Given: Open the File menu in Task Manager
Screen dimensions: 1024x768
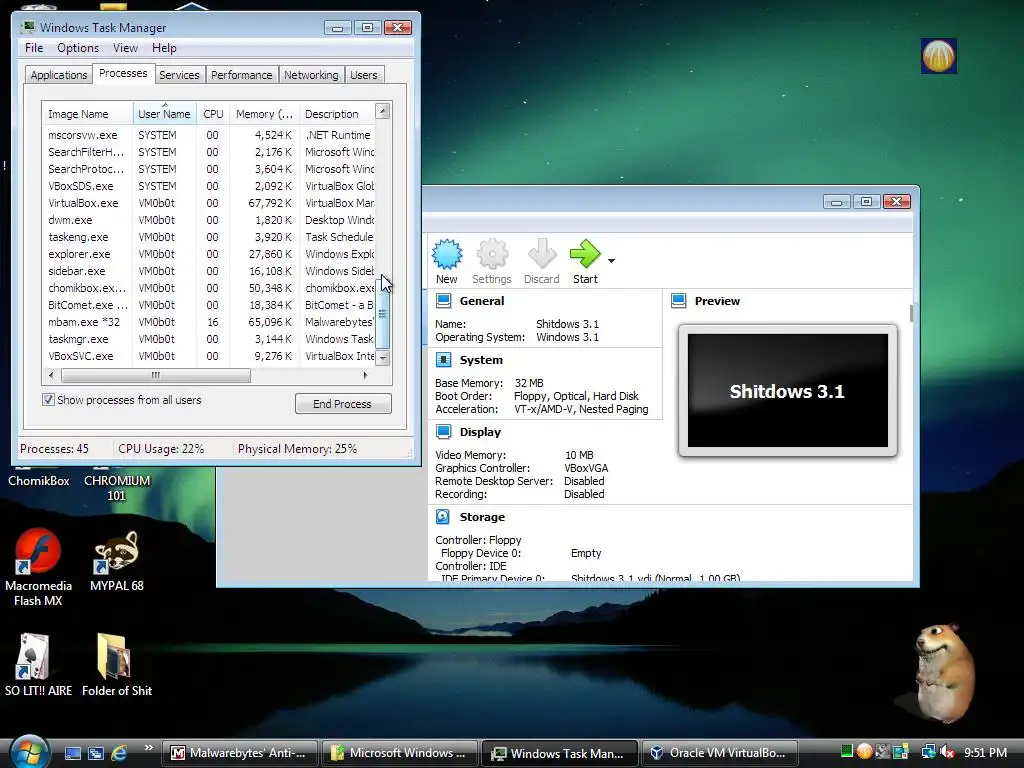Looking at the screenshot, I should click(x=34, y=48).
